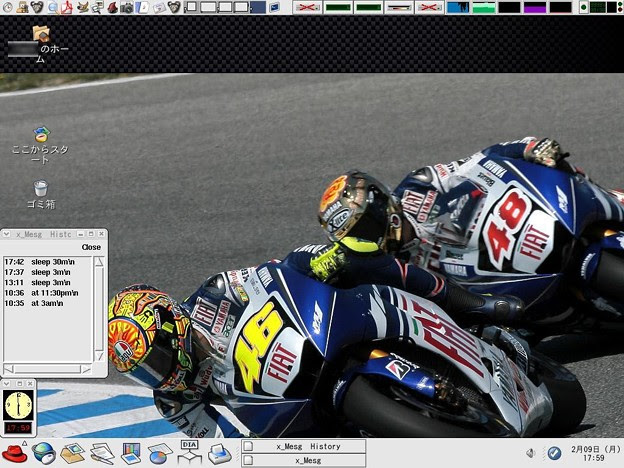Open the blue CPU graph monitor
This screenshot has width=624, height=468.
[458, 7]
